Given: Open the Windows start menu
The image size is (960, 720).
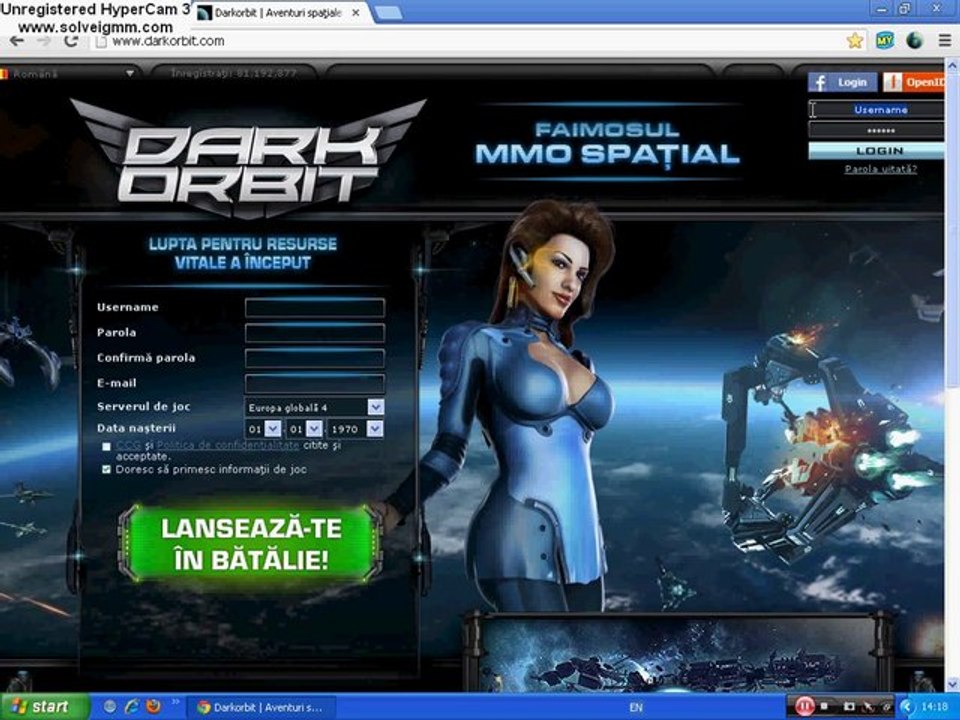Looking at the screenshot, I should [43, 707].
